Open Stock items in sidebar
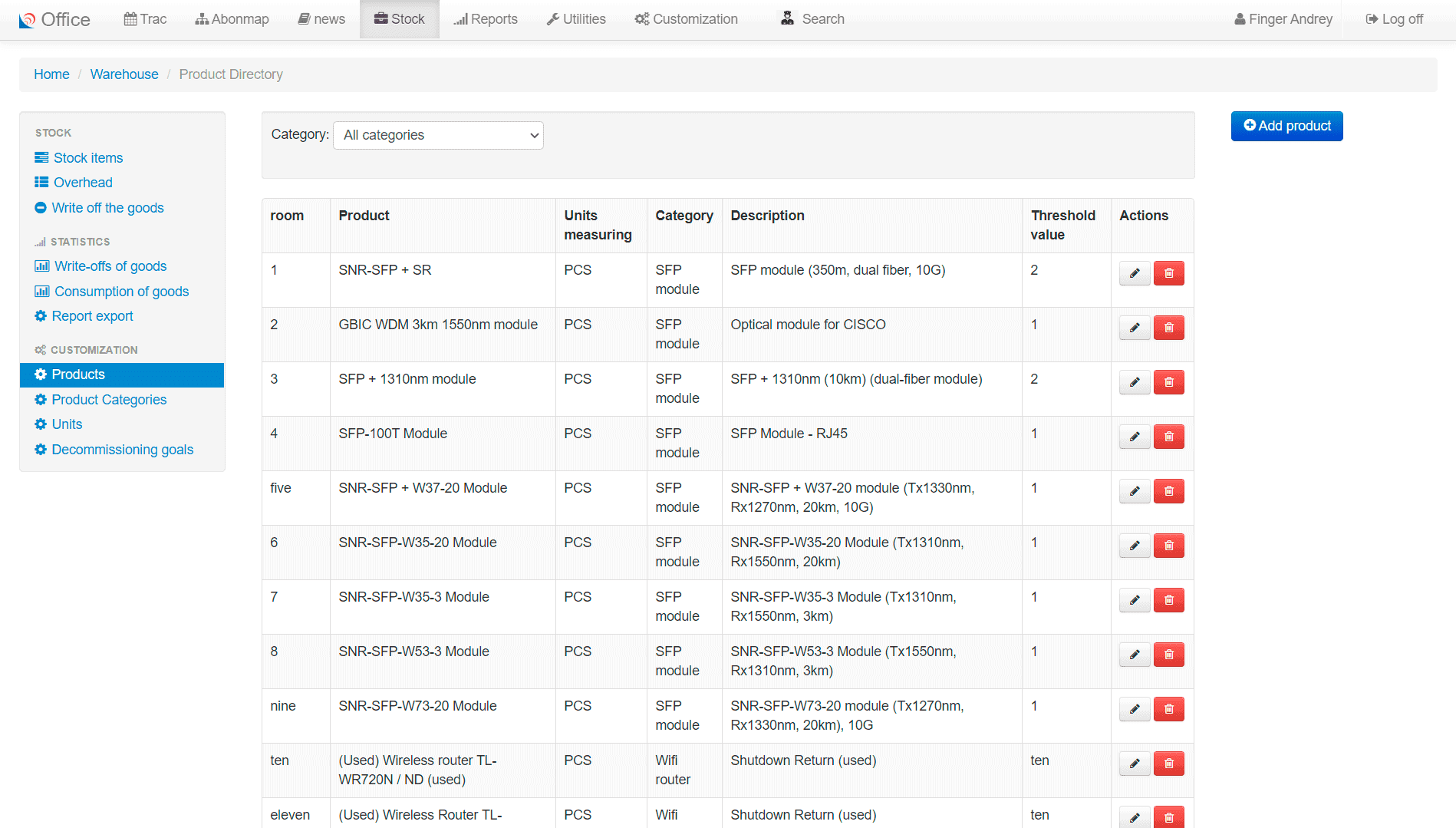Screen dimensions: 1456x828 point(79,158)
